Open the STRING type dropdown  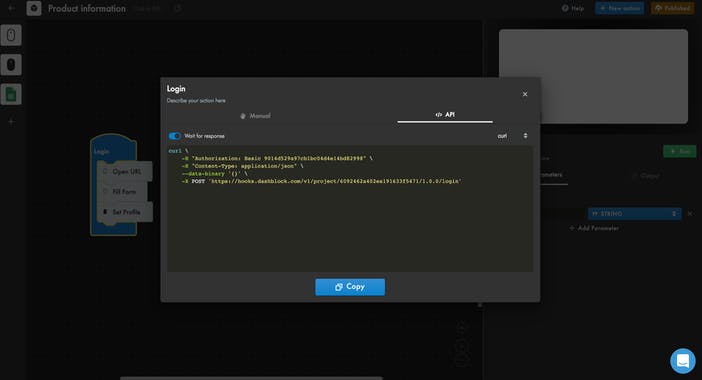click(x=634, y=214)
